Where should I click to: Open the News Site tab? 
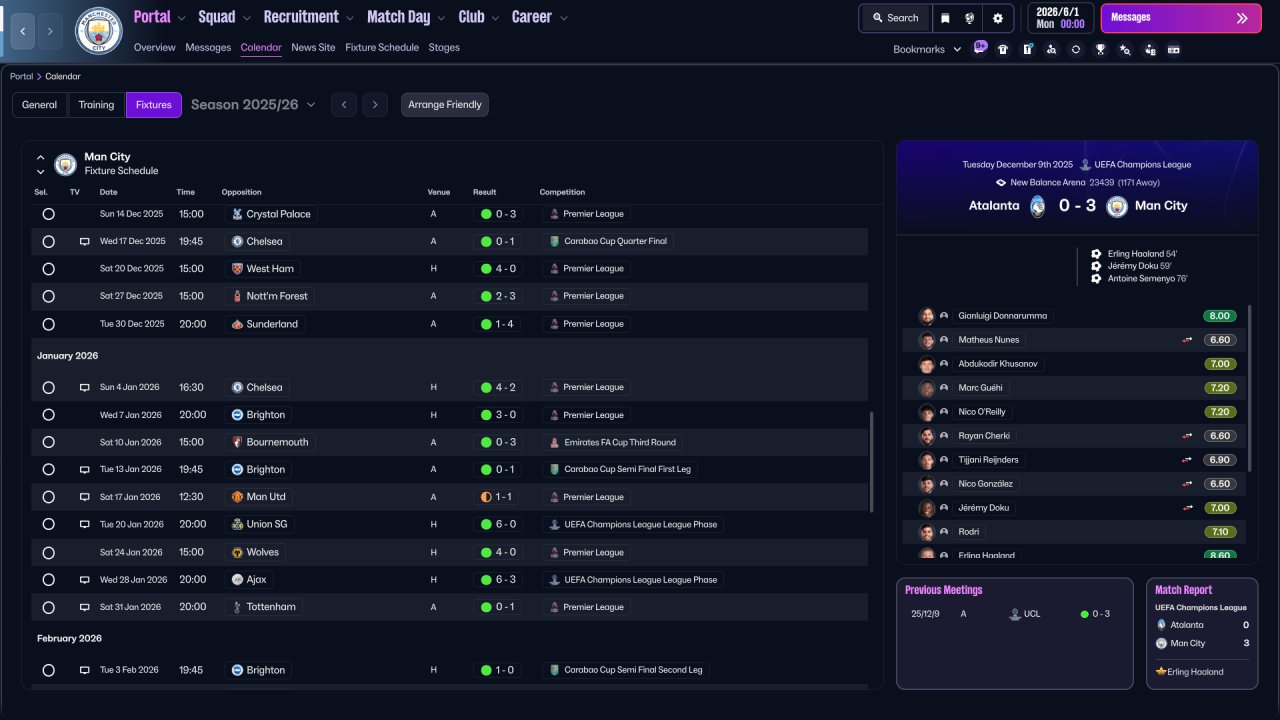click(x=313, y=48)
